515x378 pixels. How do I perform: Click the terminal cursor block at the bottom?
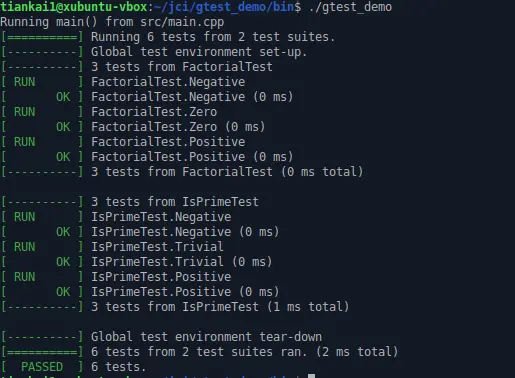point(311,376)
